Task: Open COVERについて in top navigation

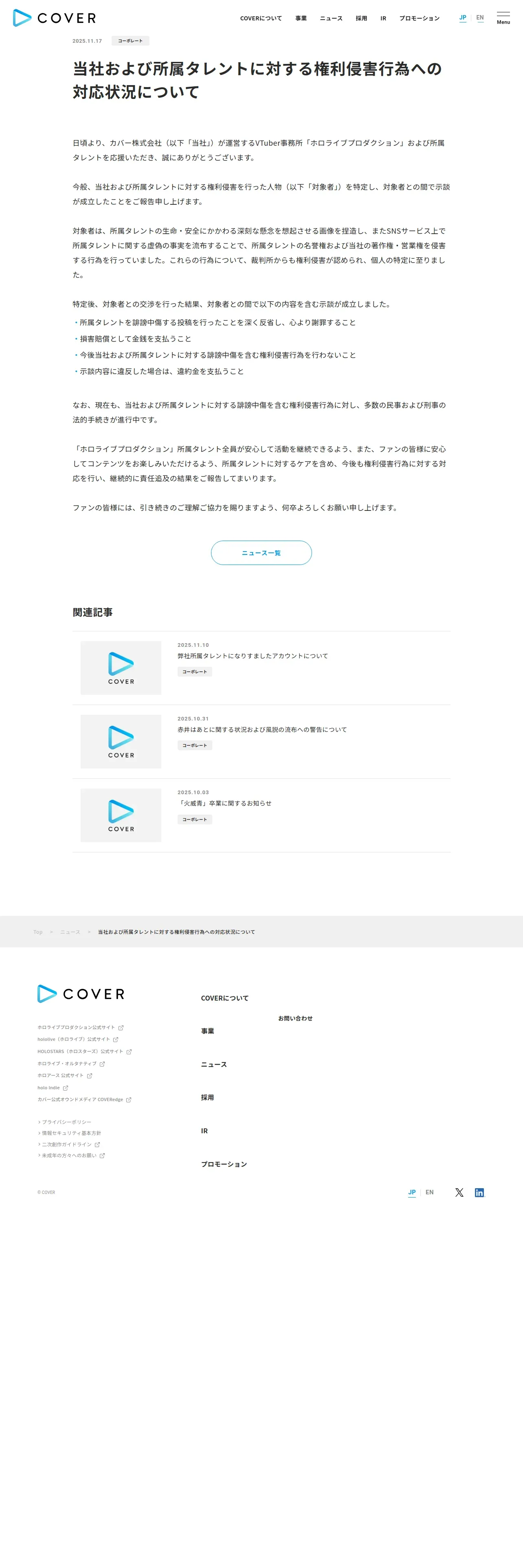Action: pyautogui.click(x=261, y=18)
